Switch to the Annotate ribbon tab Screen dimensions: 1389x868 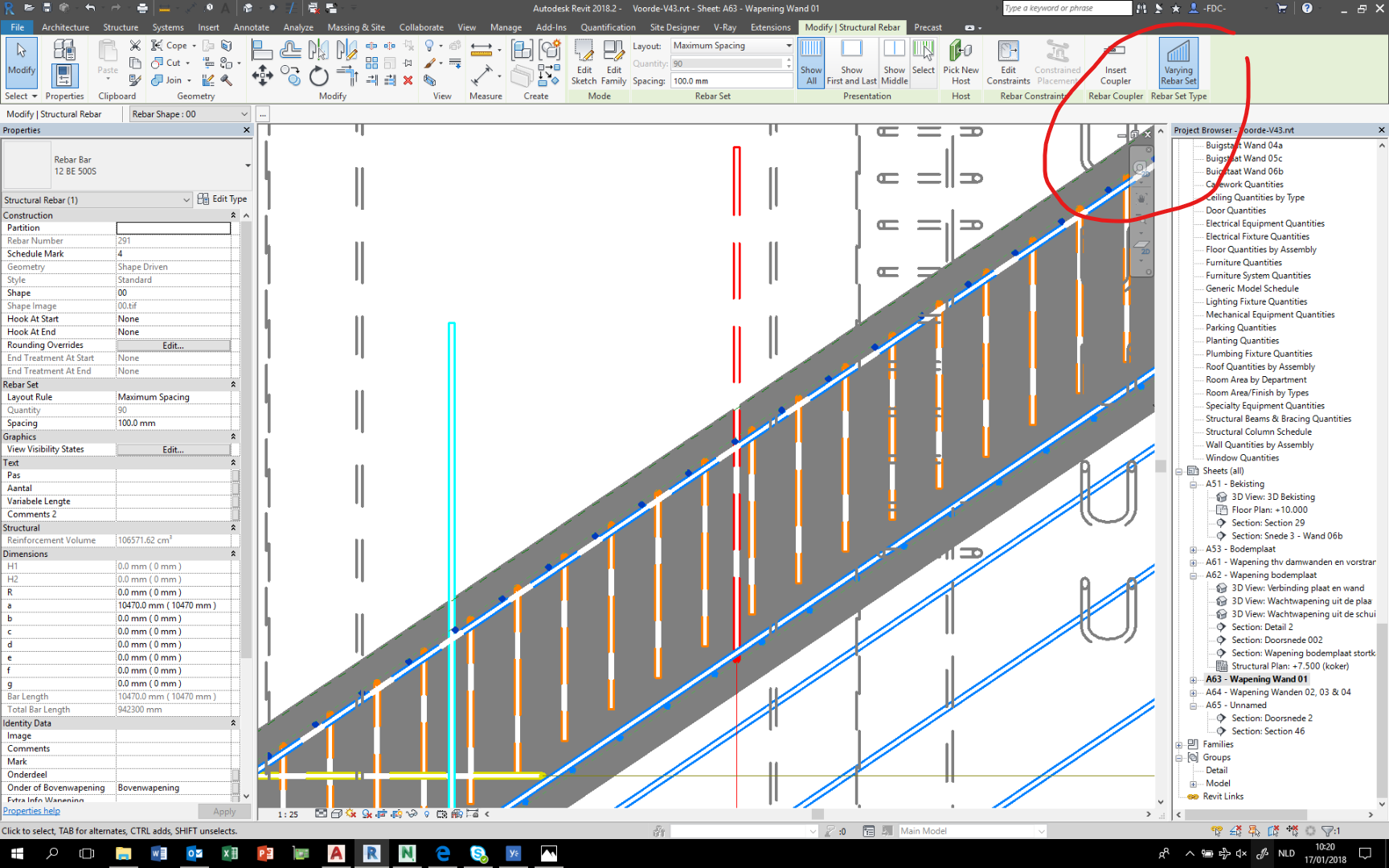pos(251,27)
